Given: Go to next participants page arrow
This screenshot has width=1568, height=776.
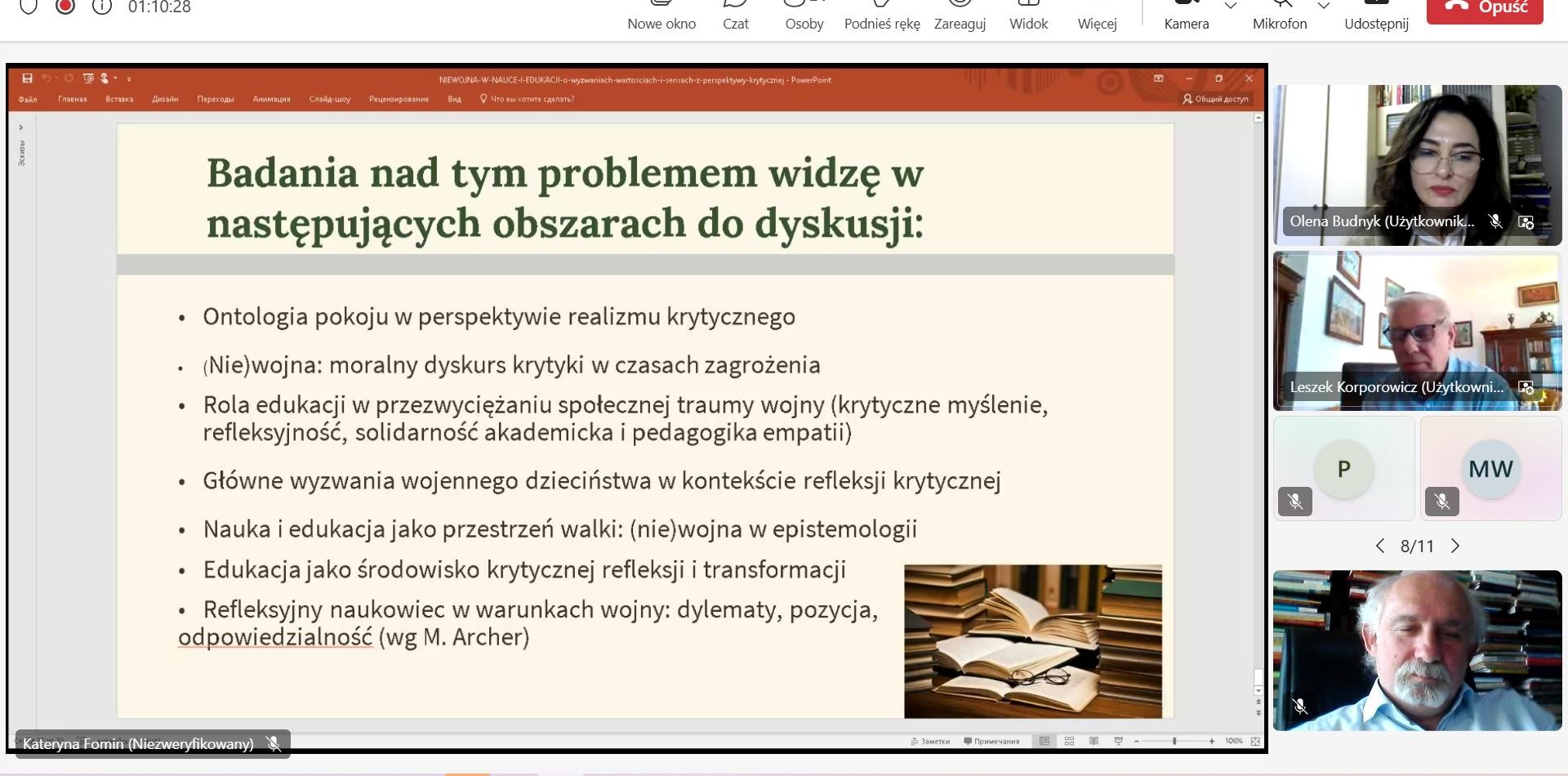Looking at the screenshot, I should (x=1455, y=546).
